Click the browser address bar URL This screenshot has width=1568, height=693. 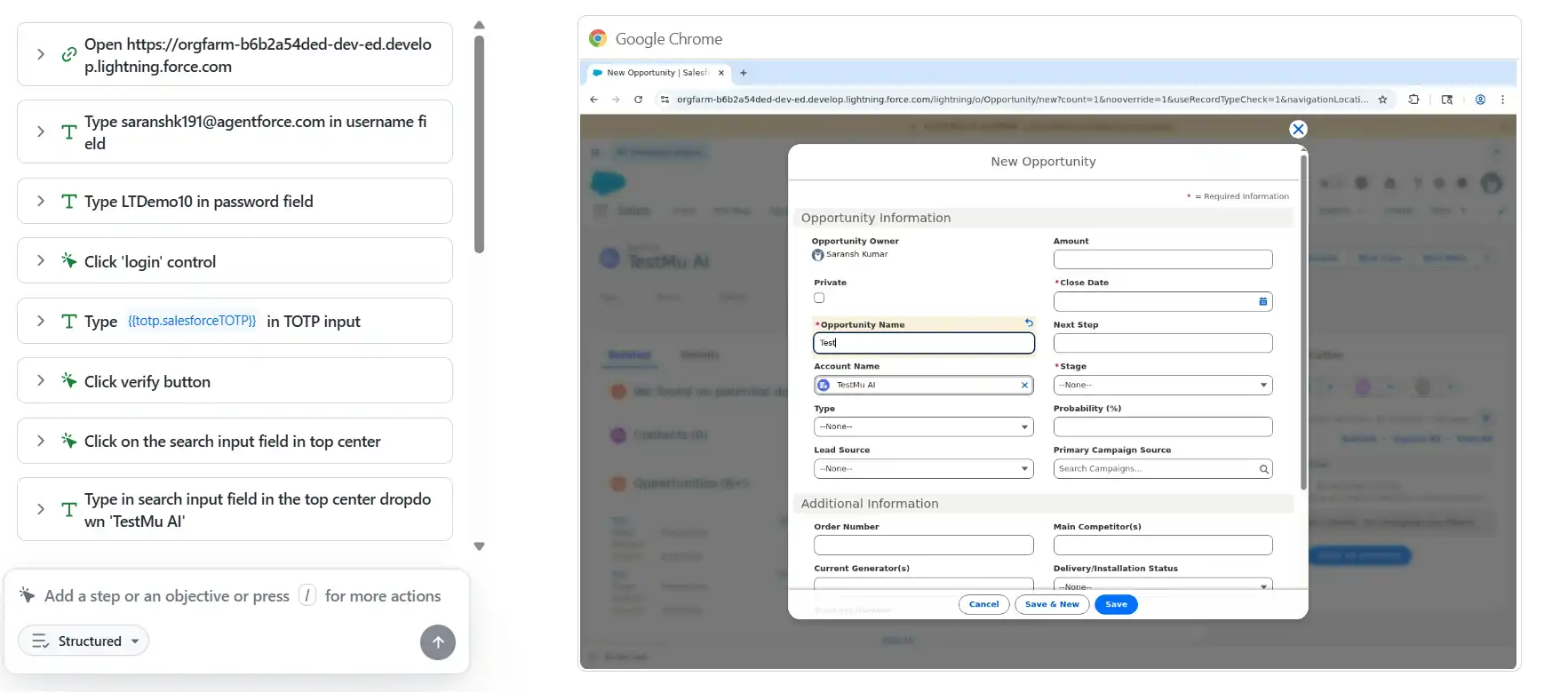pos(1022,100)
